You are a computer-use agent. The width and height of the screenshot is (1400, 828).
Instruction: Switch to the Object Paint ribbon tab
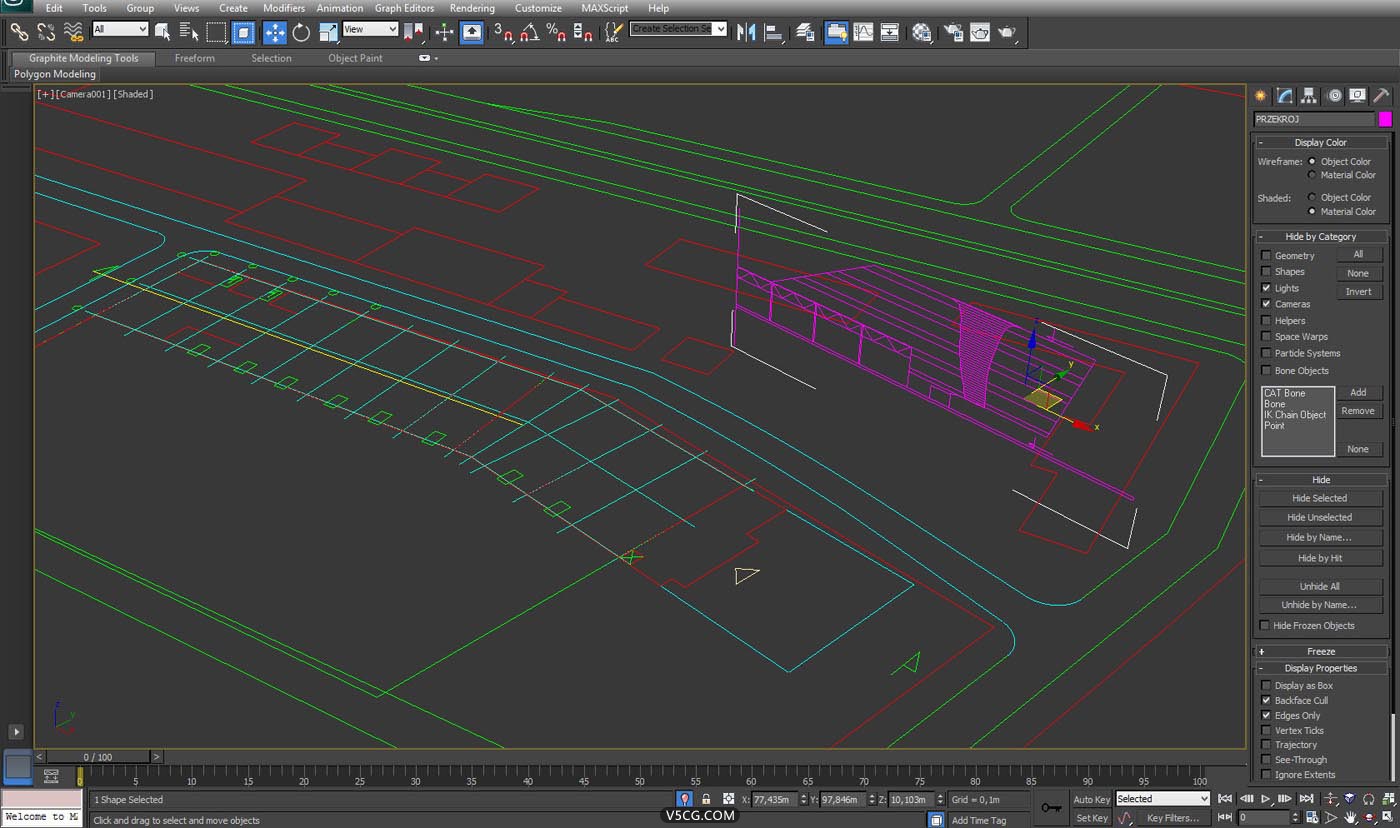pyautogui.click(x=355, y=58)
